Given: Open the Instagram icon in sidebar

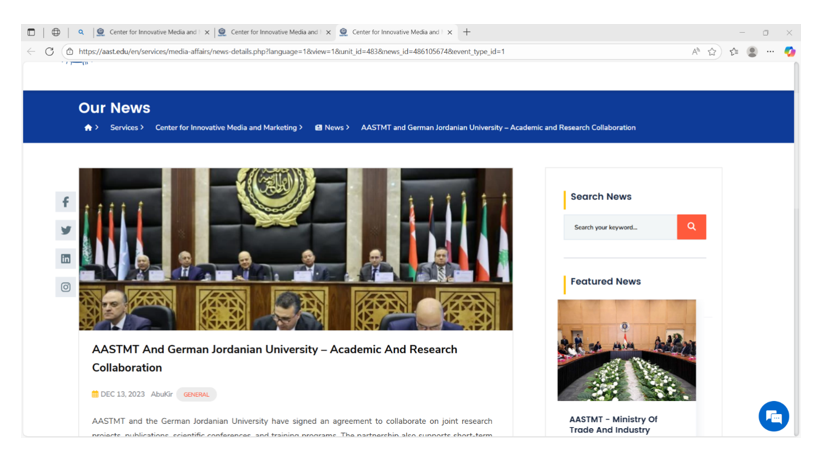Looking at the screenshot, I should click(x=66, y=287).
